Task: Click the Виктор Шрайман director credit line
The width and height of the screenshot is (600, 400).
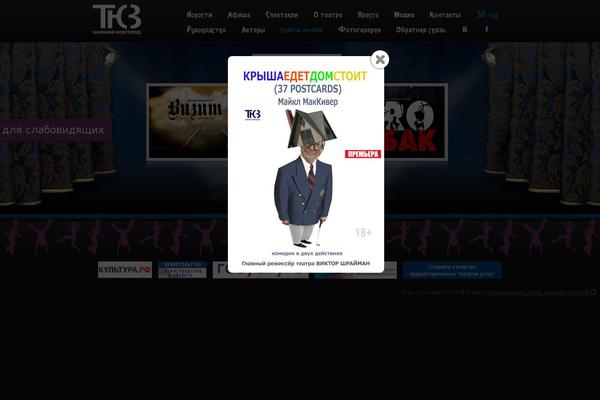Action: pos(306,263)
